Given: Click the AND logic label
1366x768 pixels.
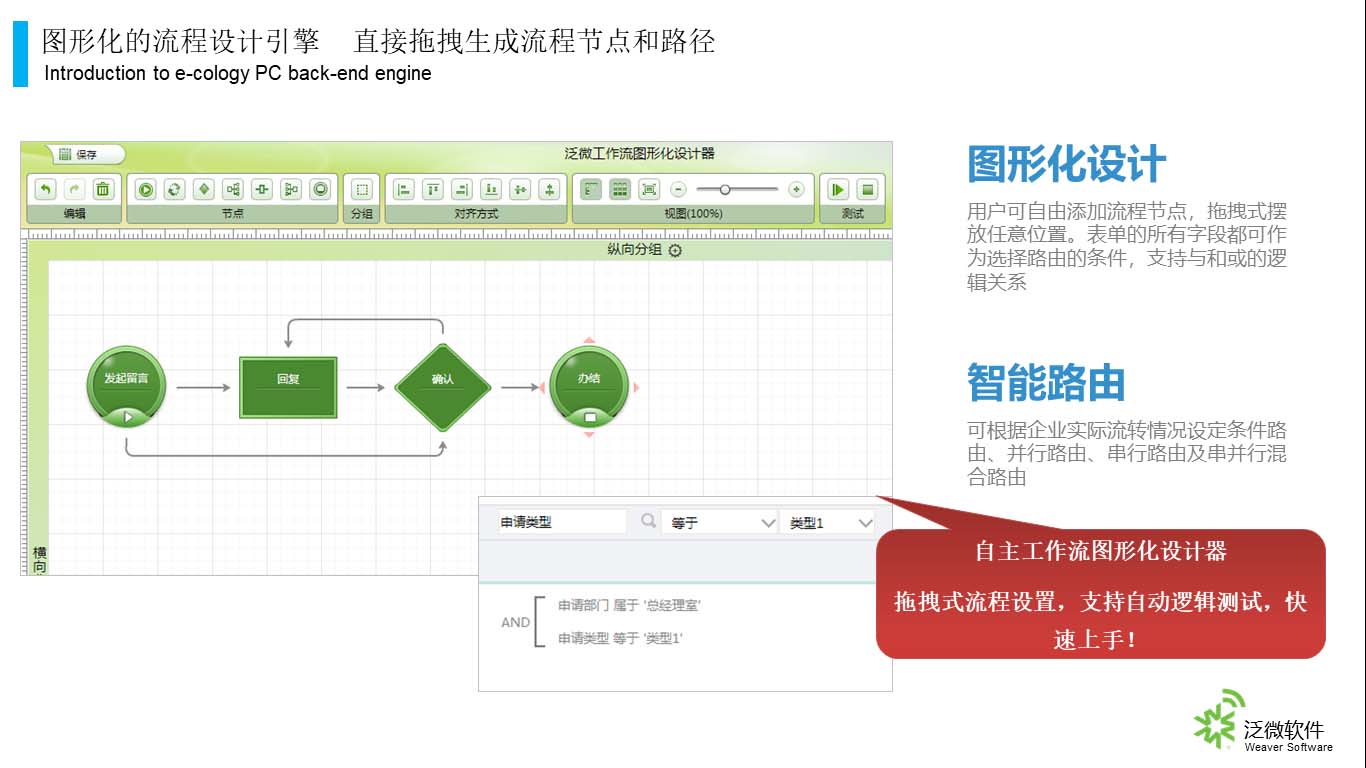Looking at the screenshot, I should pos(515,622).
